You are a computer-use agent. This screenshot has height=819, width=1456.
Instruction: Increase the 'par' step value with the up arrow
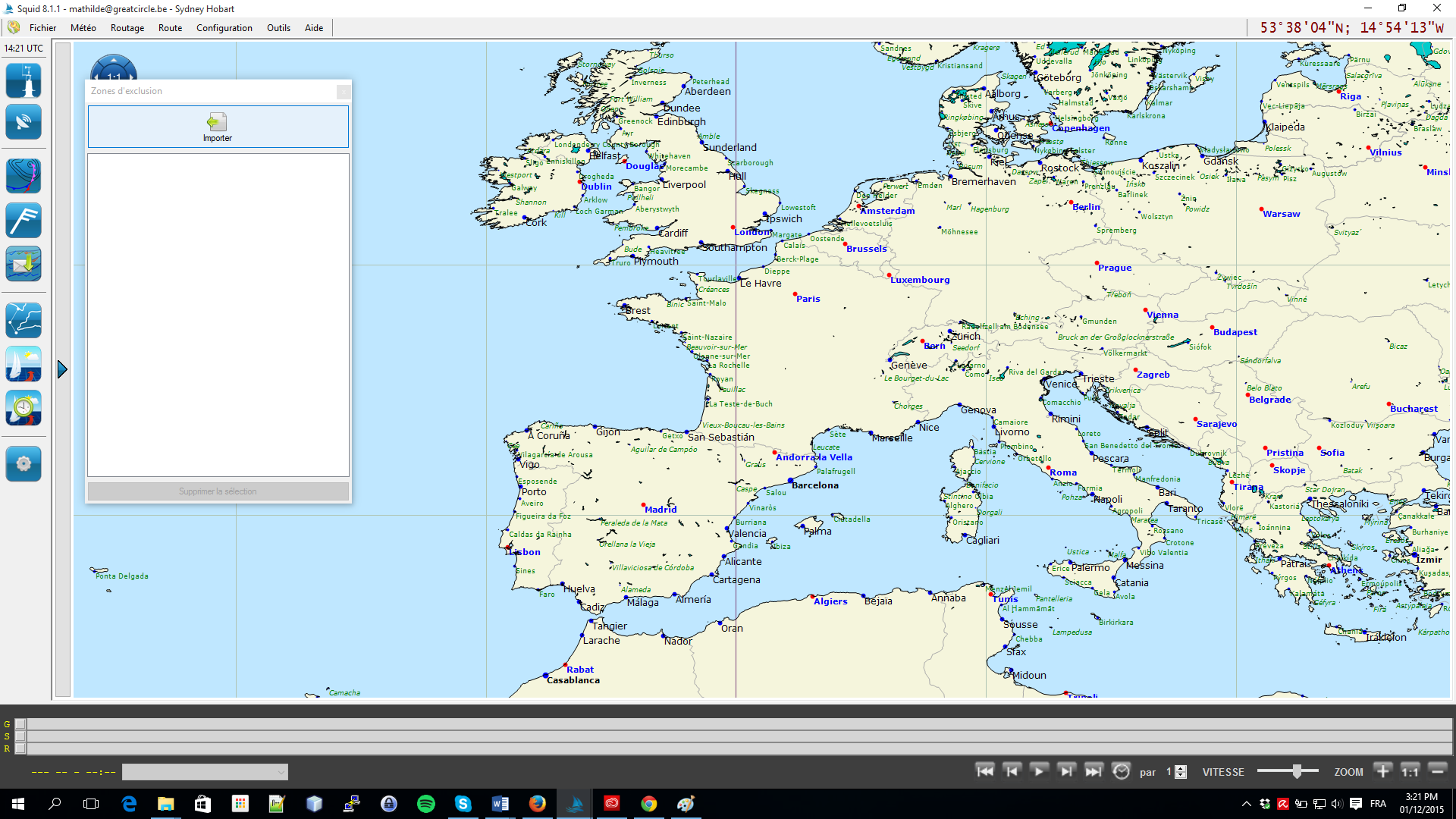click(1181, 768)
